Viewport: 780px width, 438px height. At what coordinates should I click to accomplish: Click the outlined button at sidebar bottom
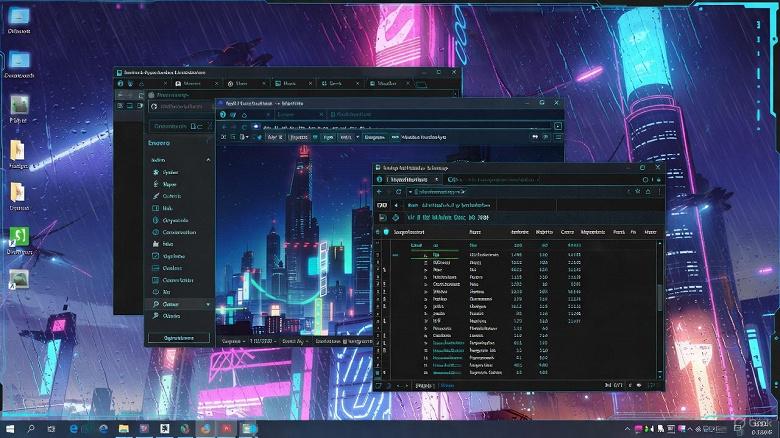click(x=179, y=338)
